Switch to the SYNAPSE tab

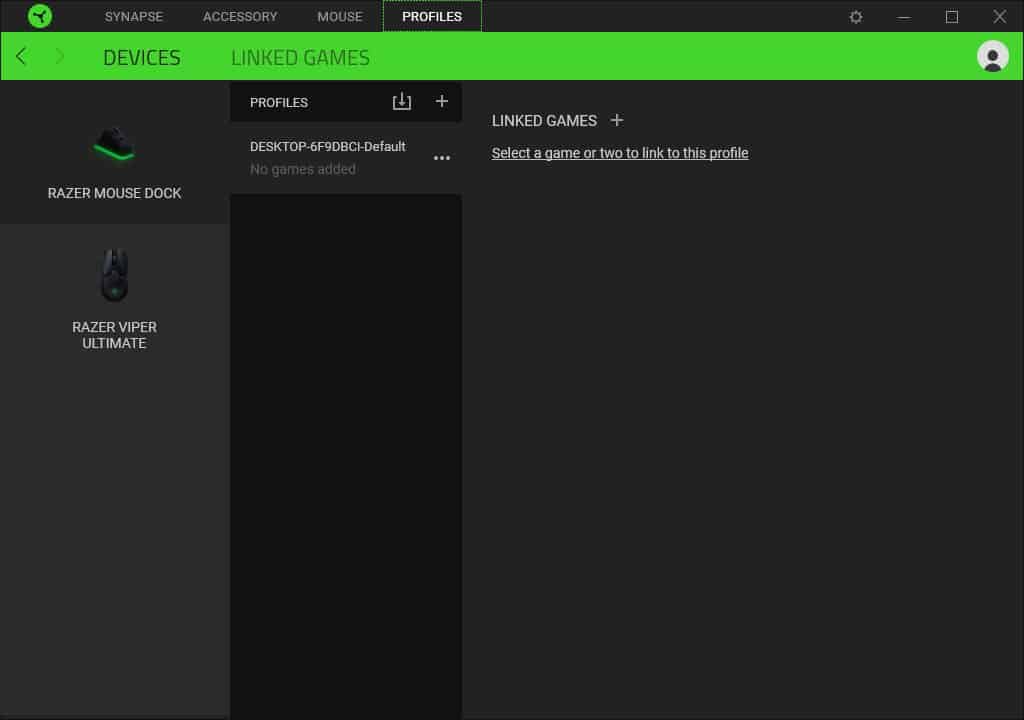click(x=133, y=16)
